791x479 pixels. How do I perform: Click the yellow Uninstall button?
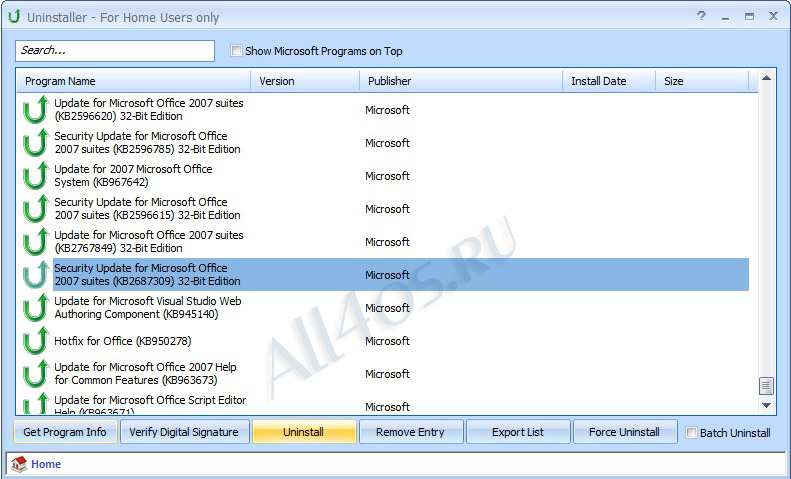pyautogui.click(x=304, y=432)
